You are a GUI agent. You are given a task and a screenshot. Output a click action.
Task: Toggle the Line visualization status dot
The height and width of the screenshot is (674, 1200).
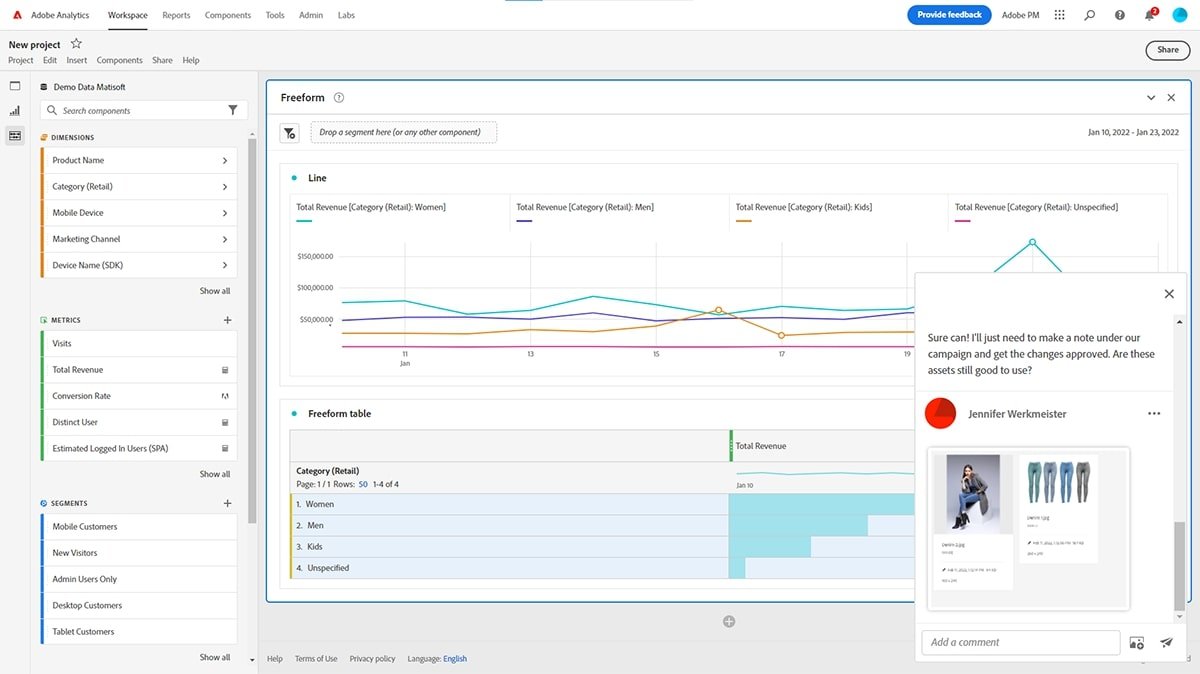tap(294, 178)
